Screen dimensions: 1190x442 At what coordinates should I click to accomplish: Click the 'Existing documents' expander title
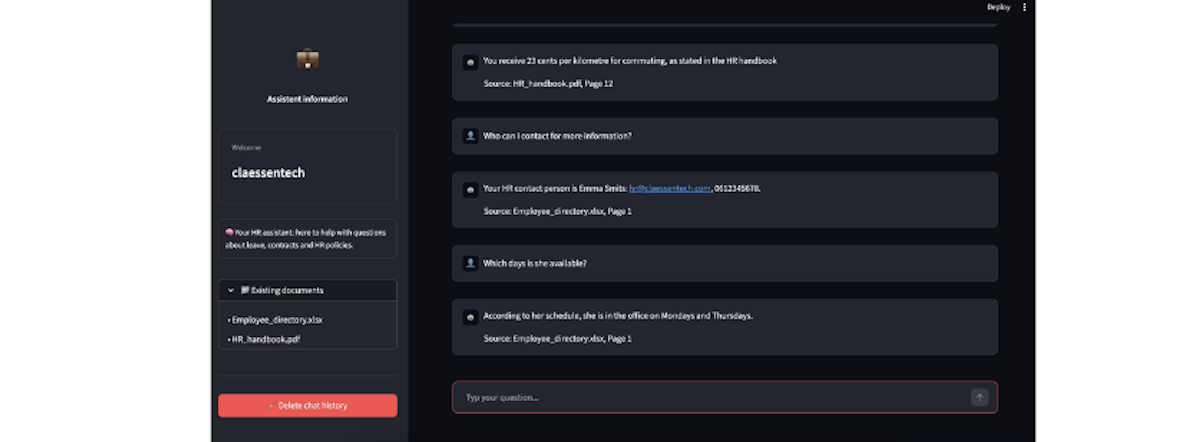(287, 290)
